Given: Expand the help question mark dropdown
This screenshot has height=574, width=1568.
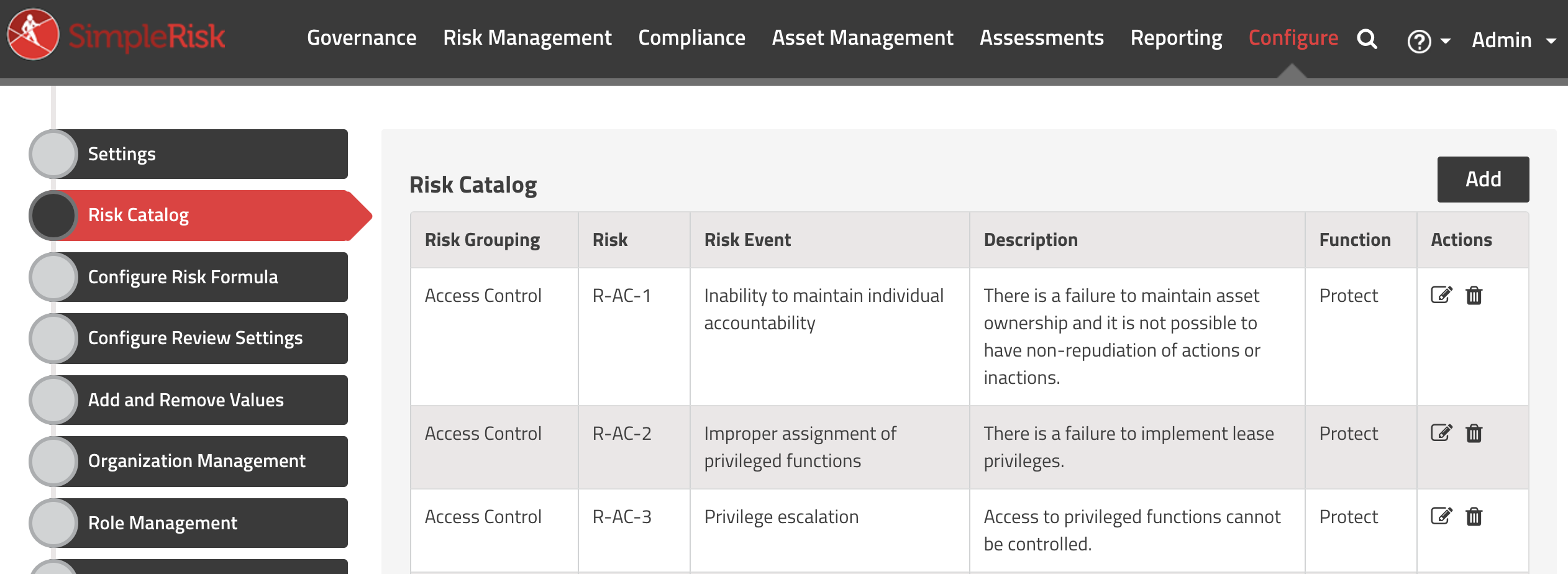Looking at the screenshot, I should point(1428,41).
